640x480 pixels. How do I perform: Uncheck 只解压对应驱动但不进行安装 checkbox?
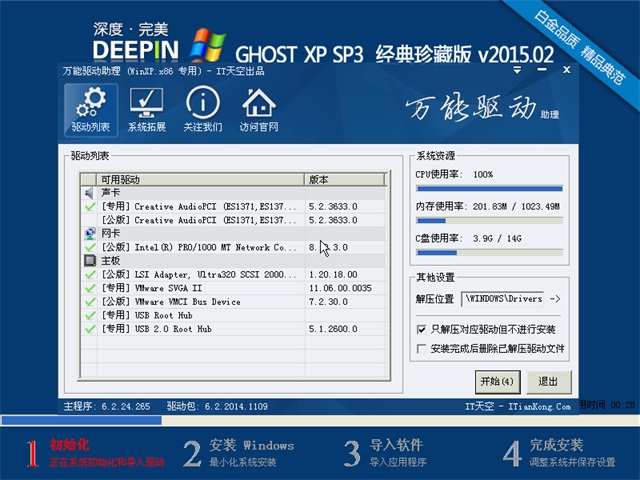point(421,328)
